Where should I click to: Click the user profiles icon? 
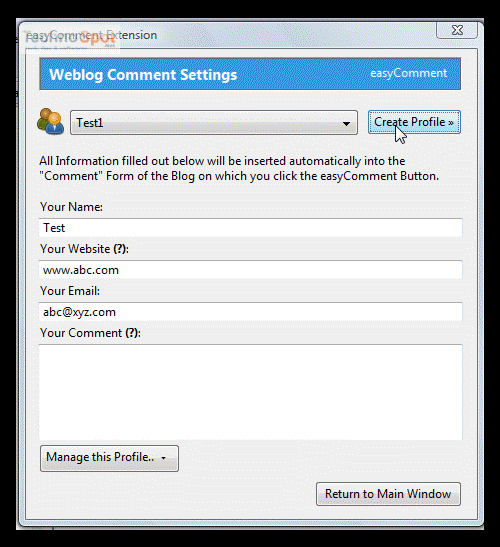click(51, 121)
